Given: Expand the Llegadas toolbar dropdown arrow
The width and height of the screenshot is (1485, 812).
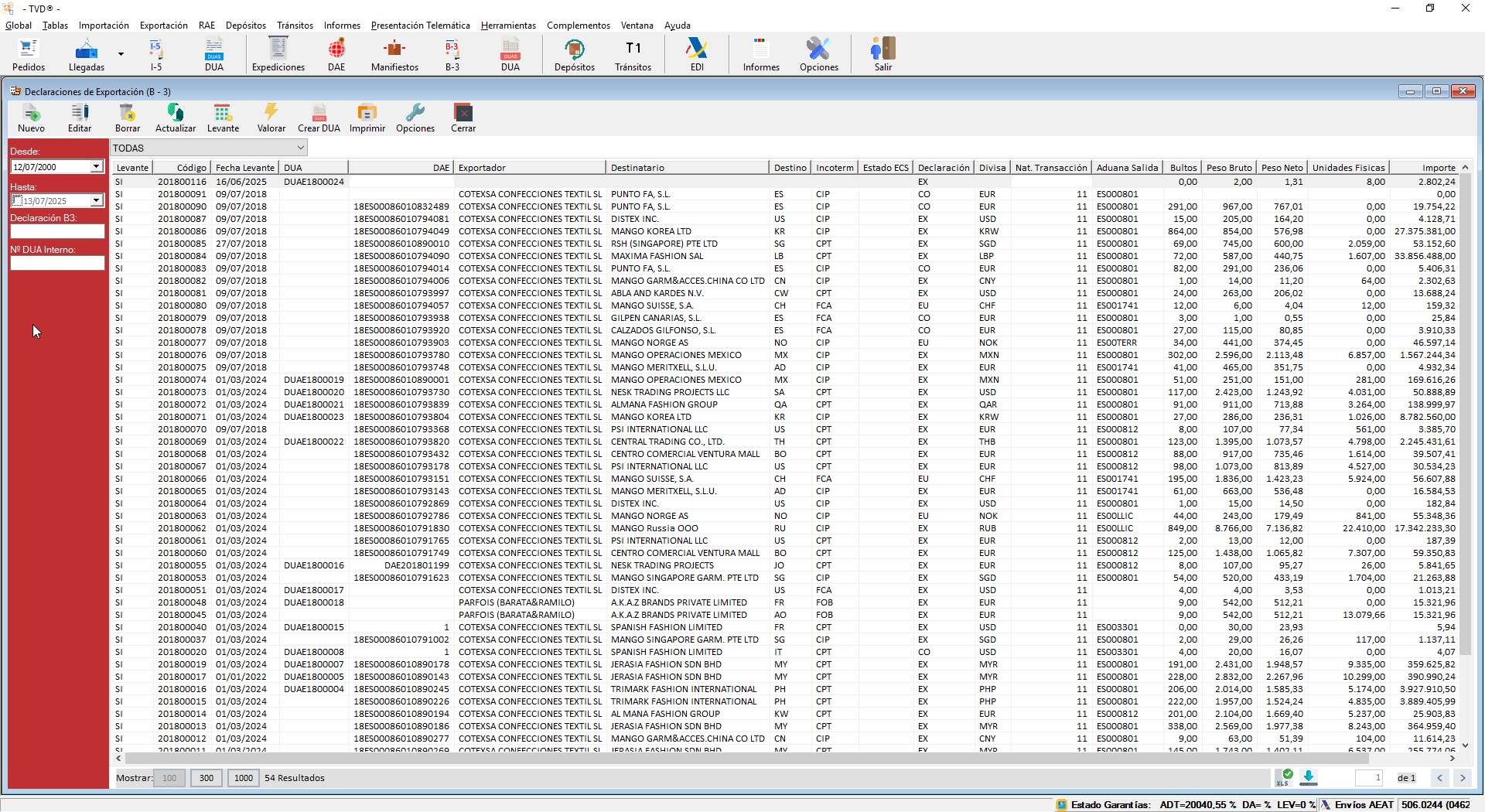Looking at the screenshot, I should 121,54.
